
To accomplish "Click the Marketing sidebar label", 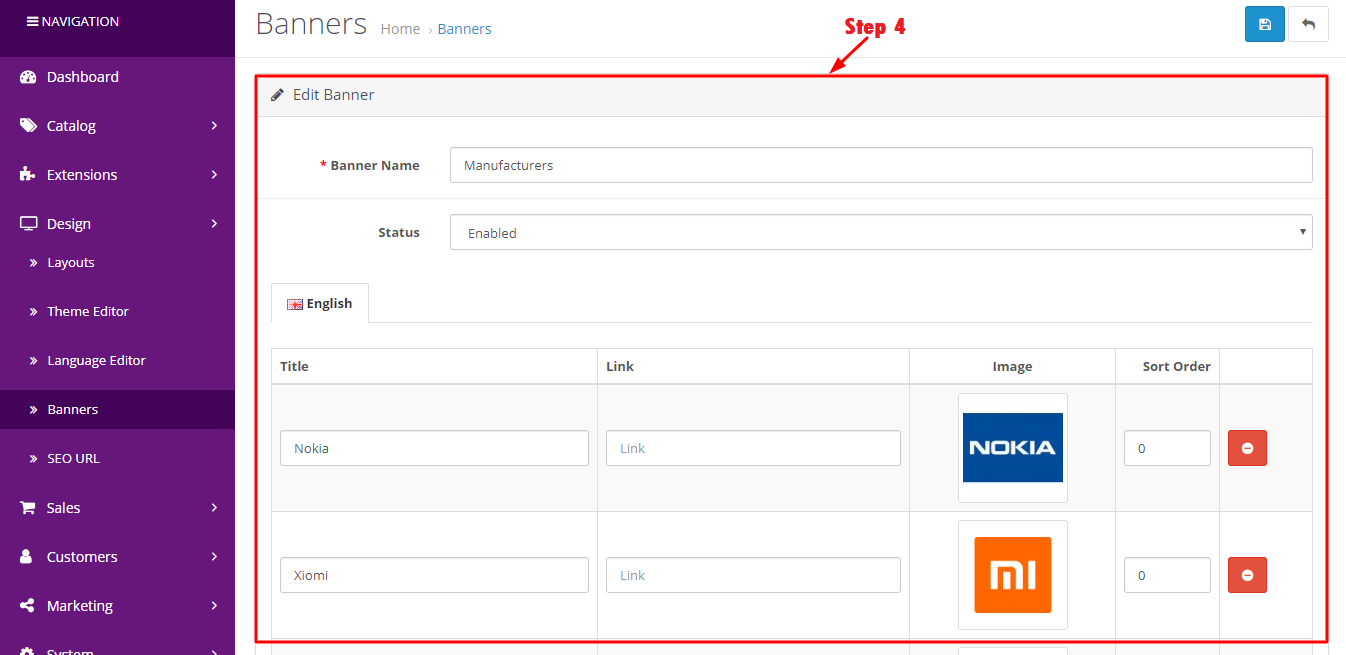I will coord(80,606).
